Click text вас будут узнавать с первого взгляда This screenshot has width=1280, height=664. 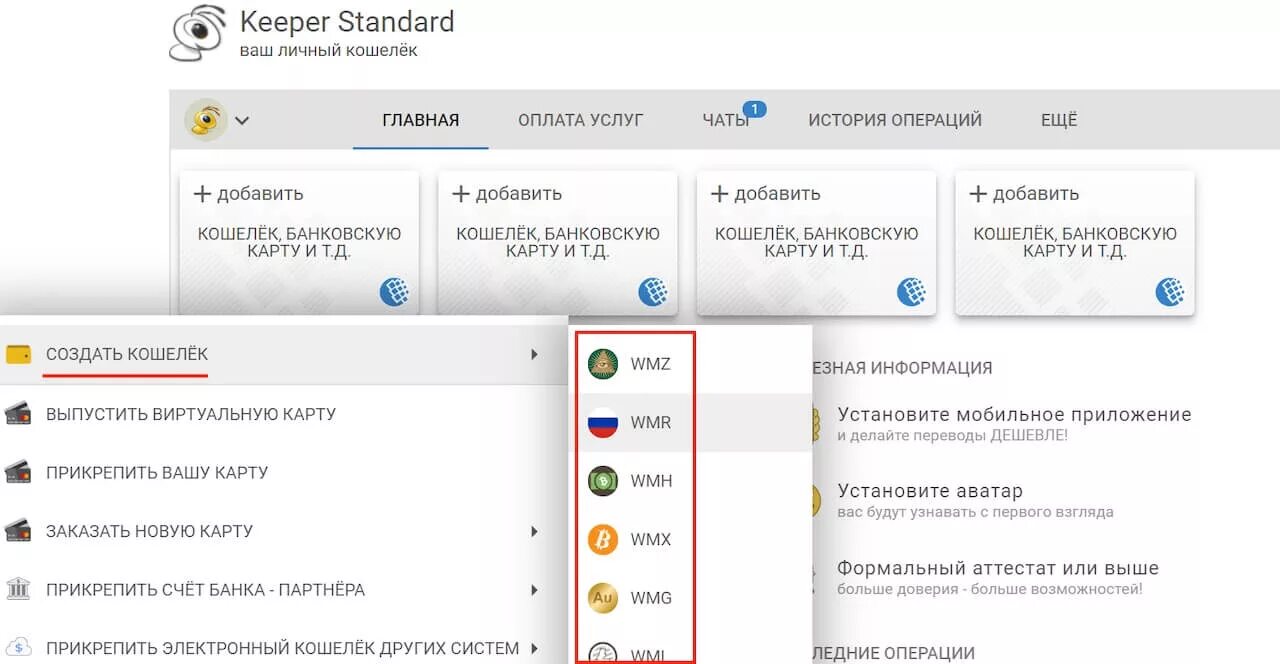point(975,512)
